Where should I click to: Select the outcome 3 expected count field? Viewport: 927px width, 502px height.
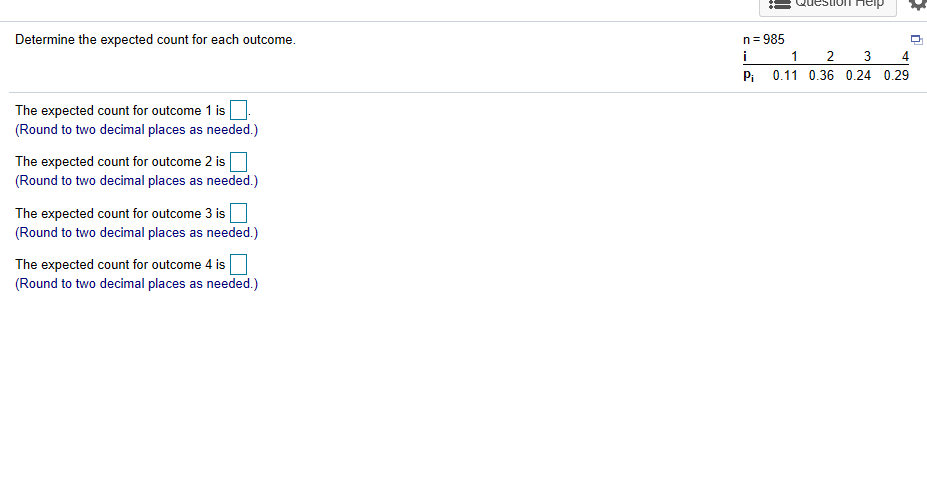238,213
